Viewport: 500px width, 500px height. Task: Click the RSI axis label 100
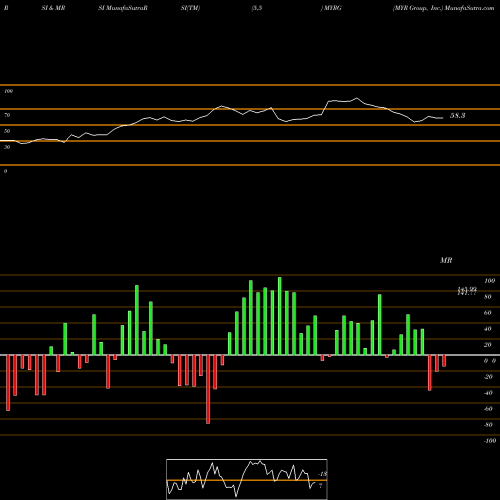pyautogui.click(x=9, y=91)
